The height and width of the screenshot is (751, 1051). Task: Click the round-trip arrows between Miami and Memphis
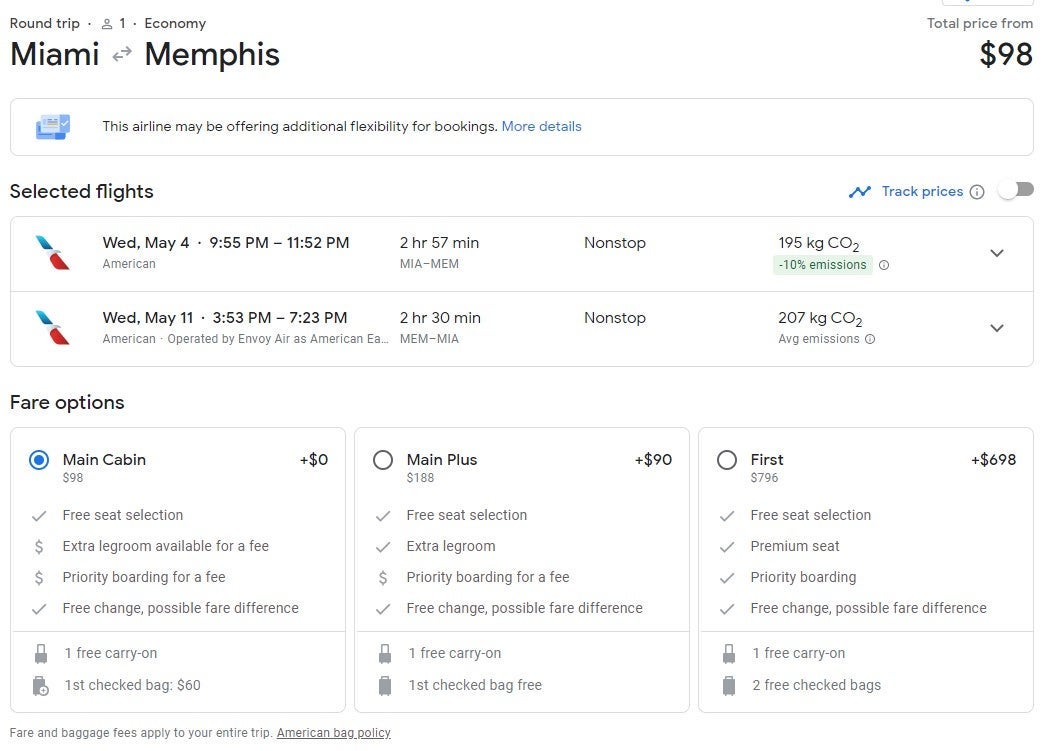122,55
